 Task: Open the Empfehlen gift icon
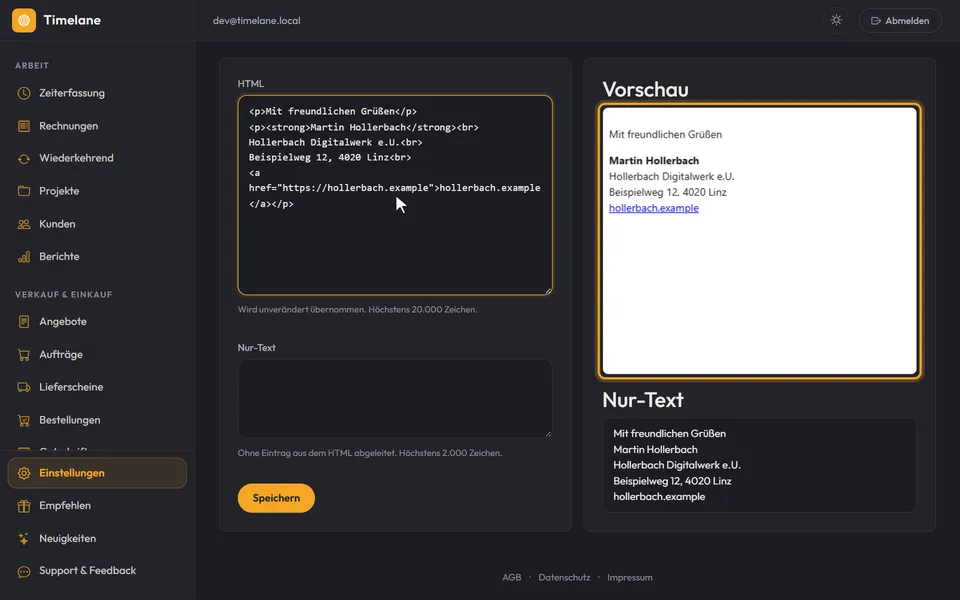click(24, 506)
